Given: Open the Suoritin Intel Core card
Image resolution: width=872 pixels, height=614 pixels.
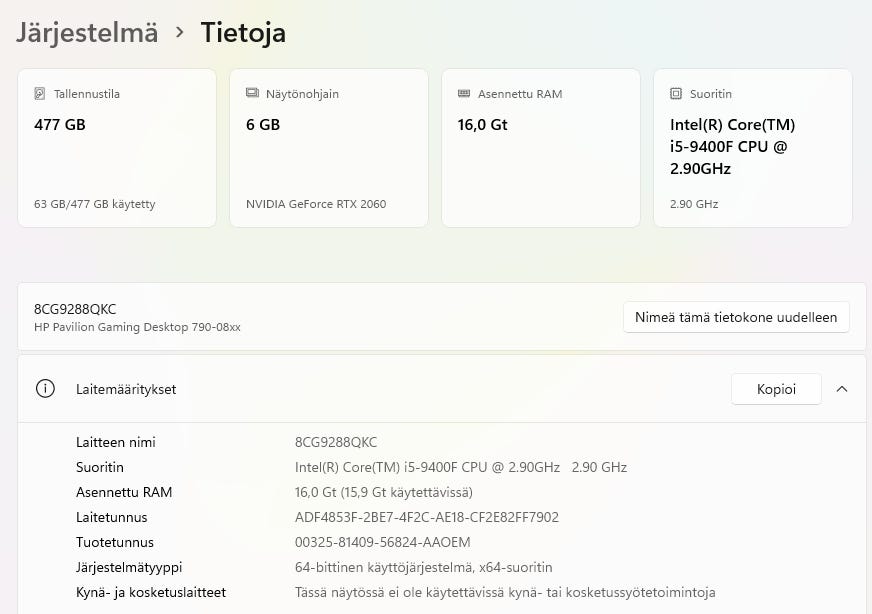Looking at the screenshot, I should (753, 148).
